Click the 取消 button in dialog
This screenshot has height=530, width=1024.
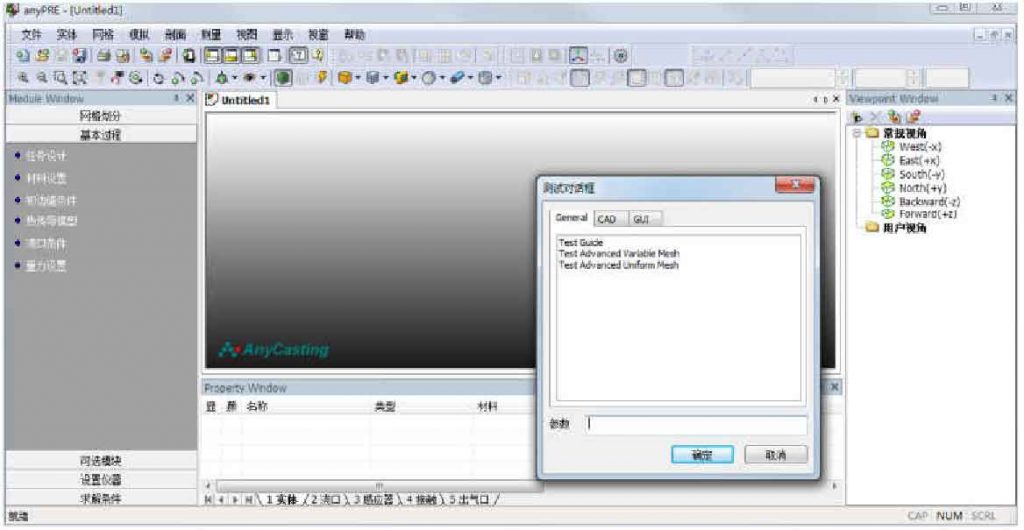[776, 455]
